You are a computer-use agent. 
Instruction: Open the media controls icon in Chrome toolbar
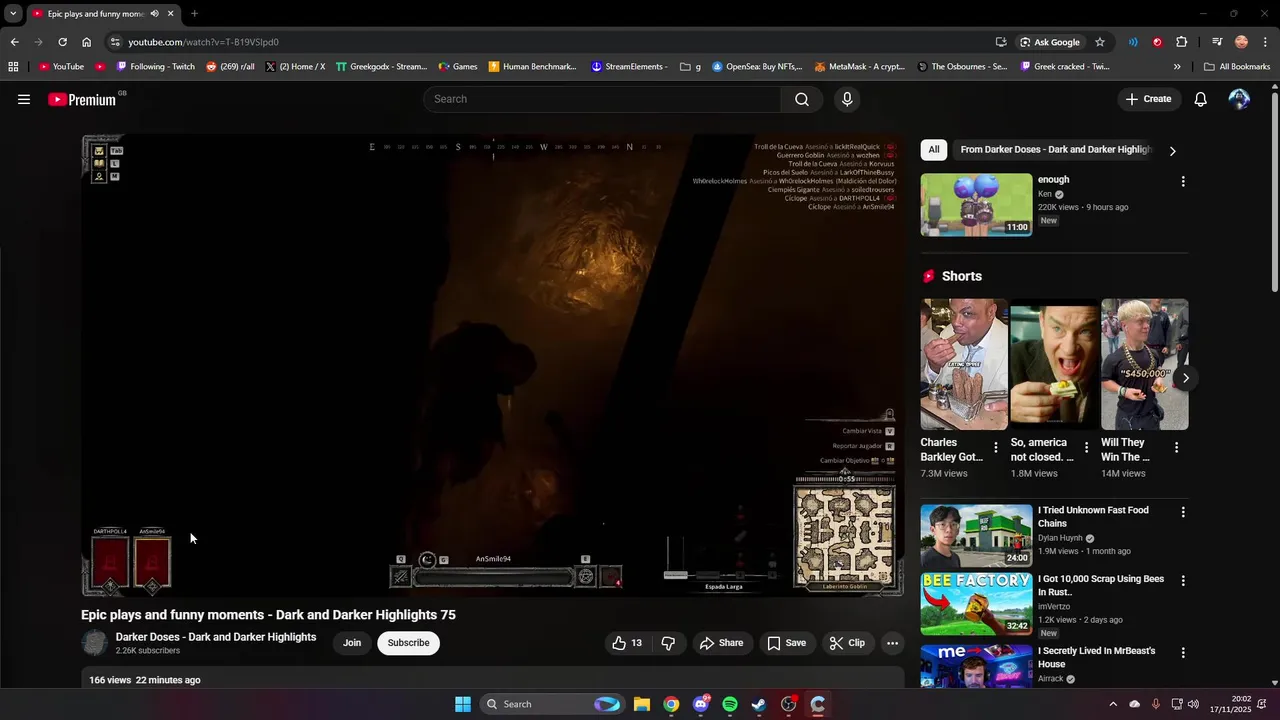coord(1217,42)
